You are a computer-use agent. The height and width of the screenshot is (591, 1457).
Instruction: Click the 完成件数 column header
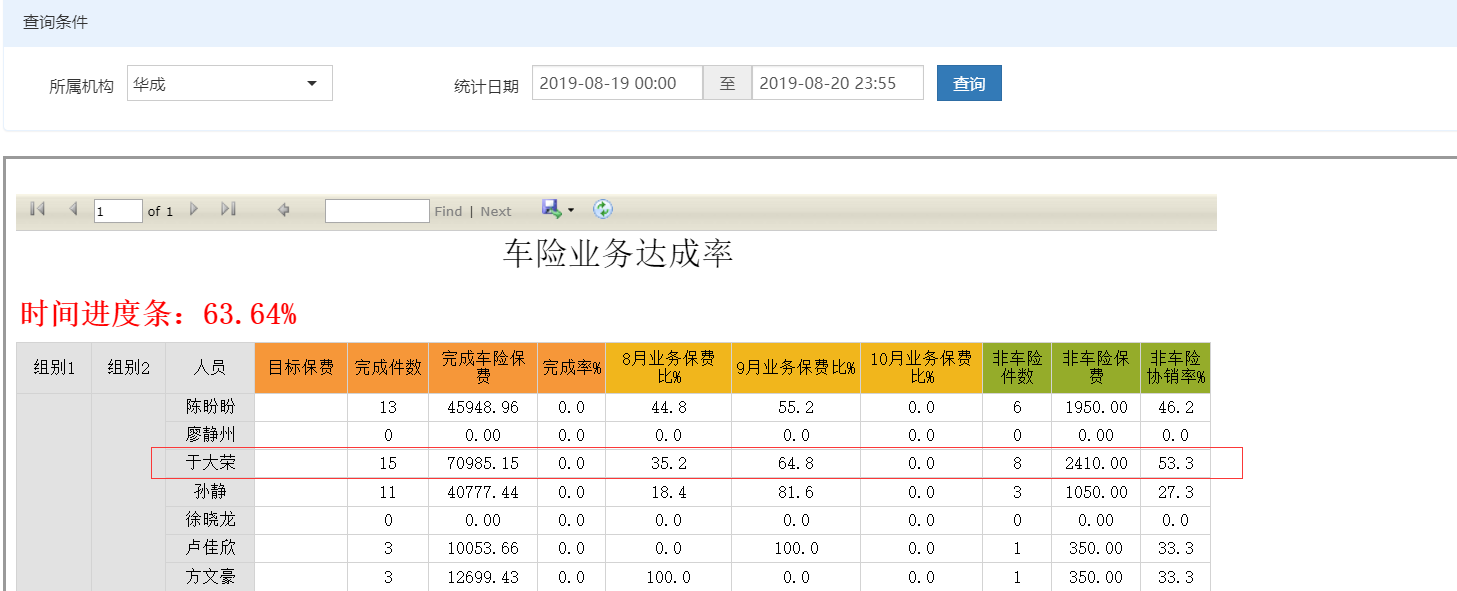point(388,368)
